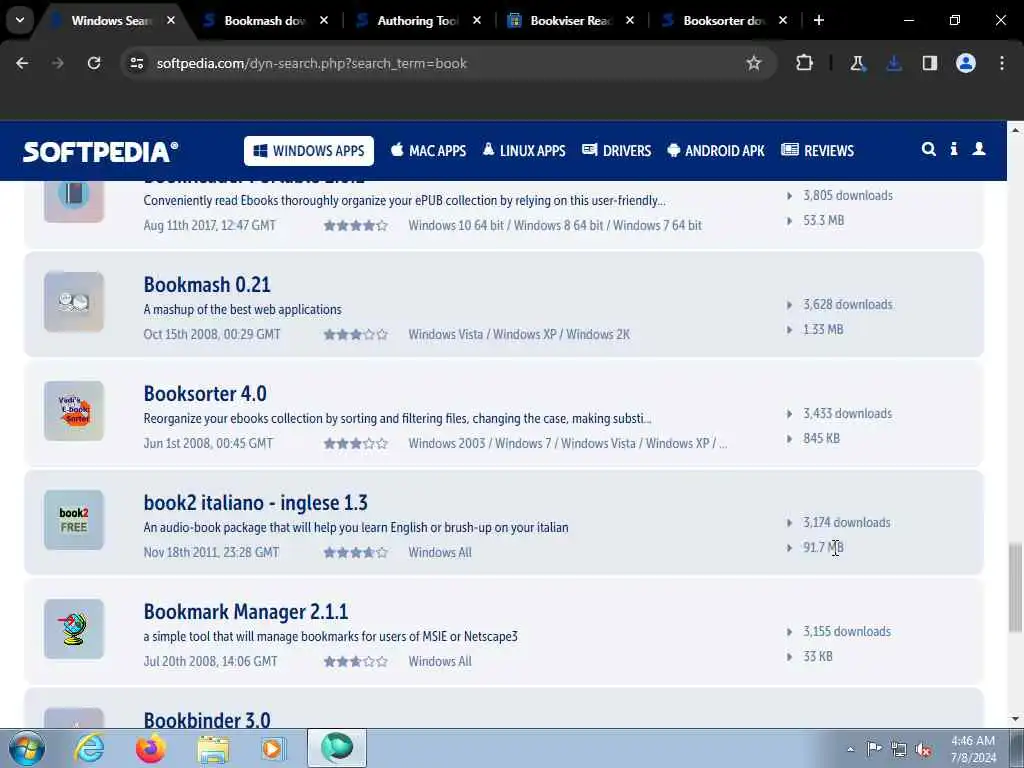Click the 3,174 downloads text
Screen dimensions: 1024x768
(846, 522)
